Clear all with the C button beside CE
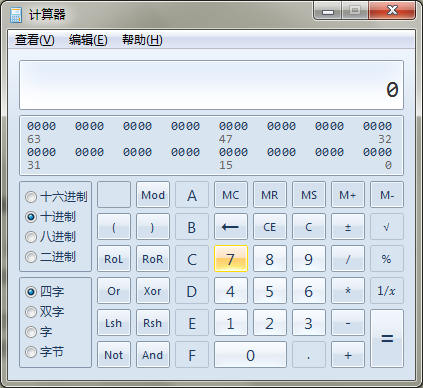 coord(309,227)
